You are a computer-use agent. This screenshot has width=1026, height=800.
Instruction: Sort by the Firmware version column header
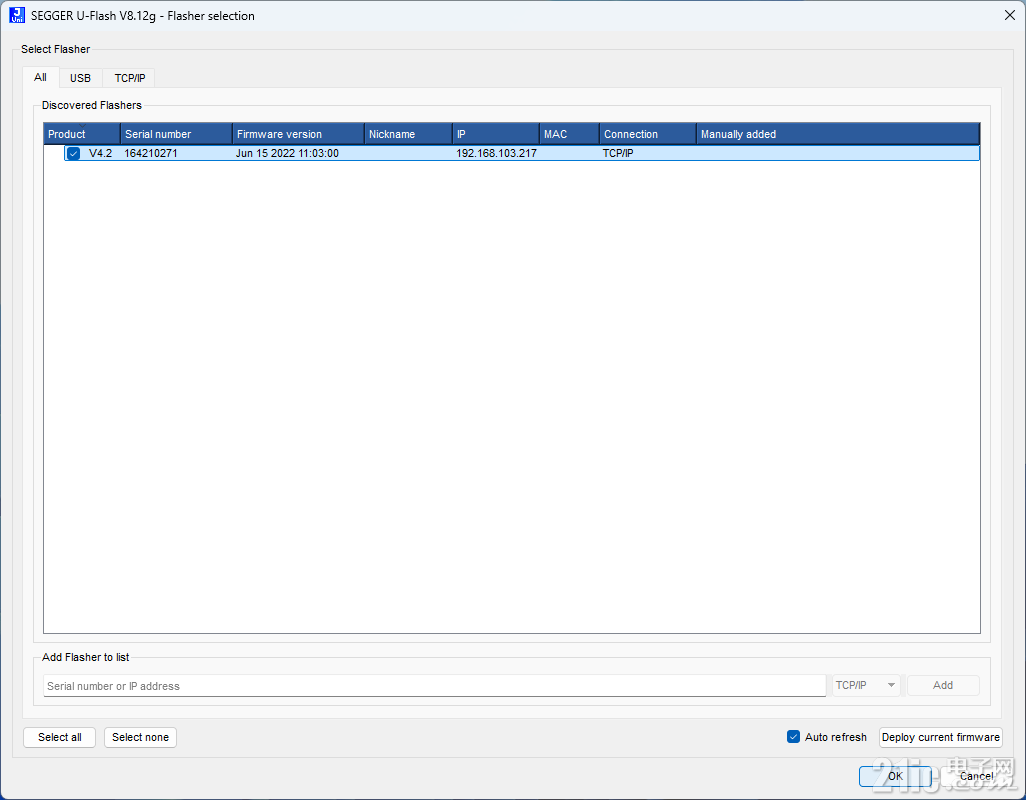point(298,134)
